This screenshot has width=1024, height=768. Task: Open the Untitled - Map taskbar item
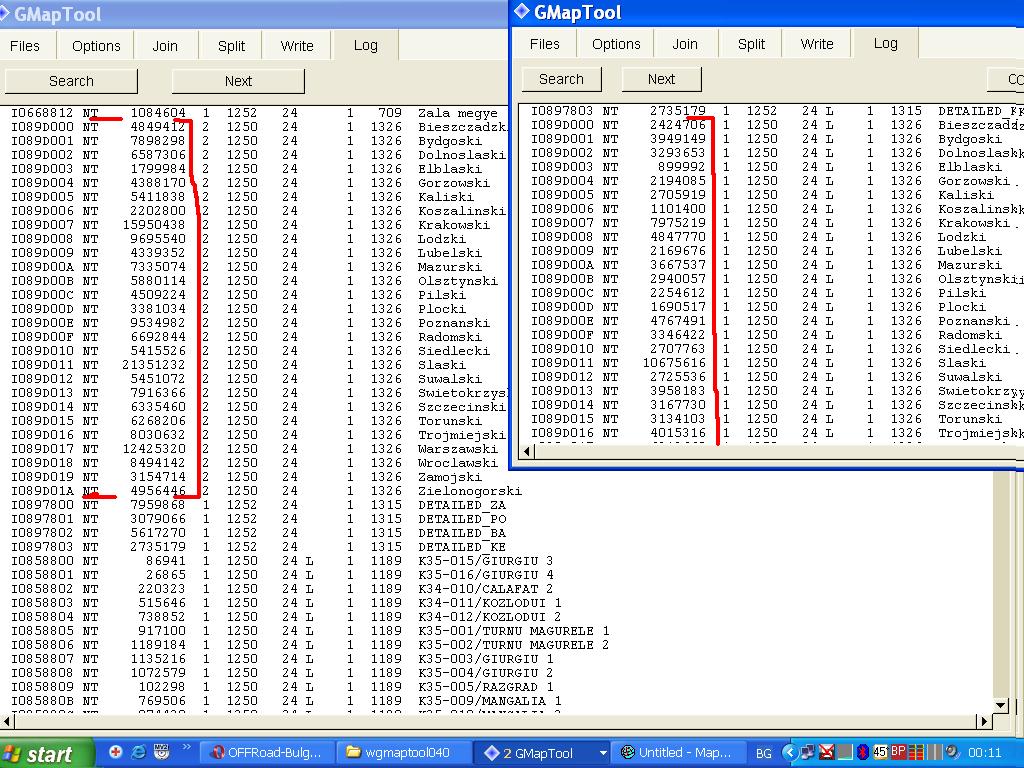[x=677, y=753]
